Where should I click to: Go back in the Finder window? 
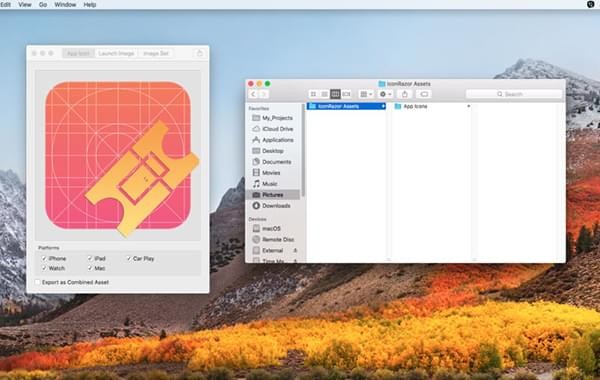(253, 94)
